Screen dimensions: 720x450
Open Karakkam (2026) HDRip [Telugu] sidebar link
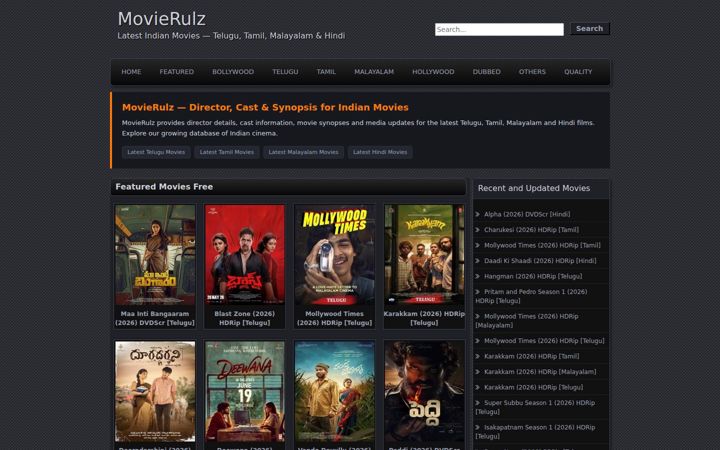click(x=534, y=388)
